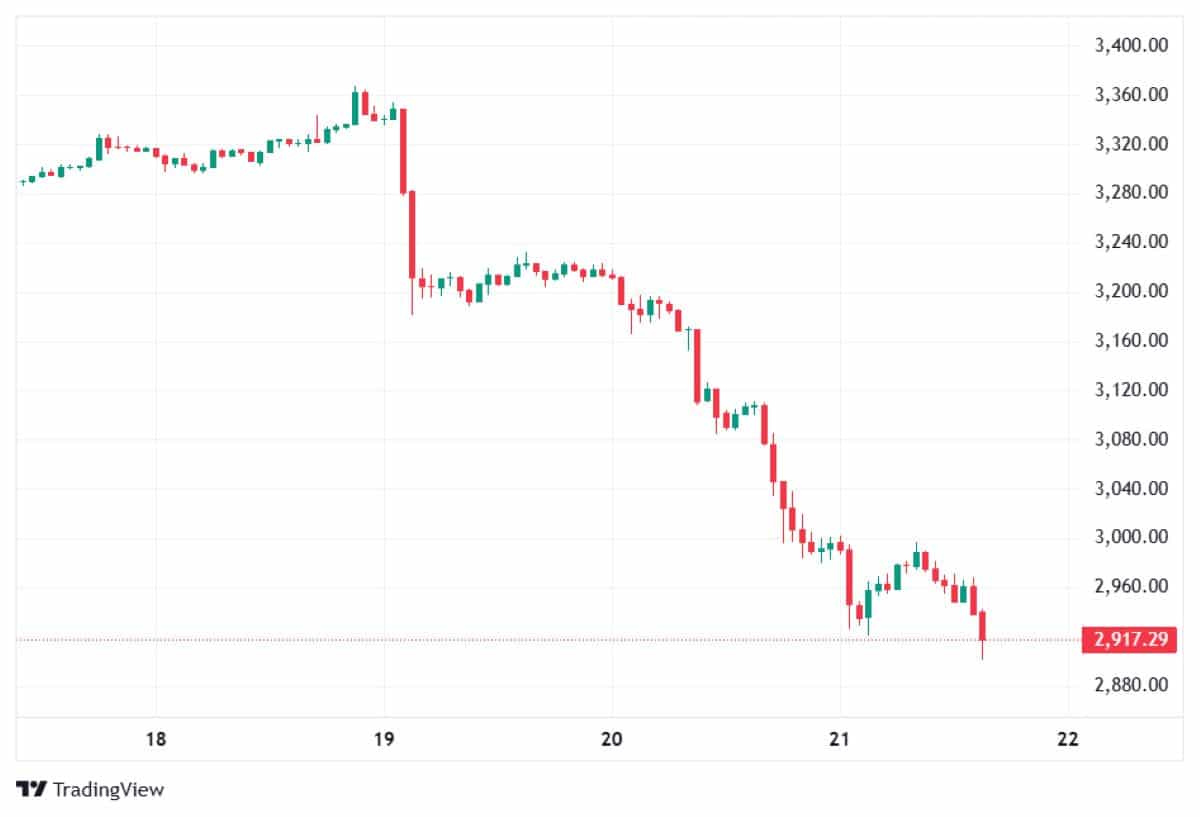Click the dotted red current price line
Viewport: 1200px width, 817px height.
coord(500,639)
